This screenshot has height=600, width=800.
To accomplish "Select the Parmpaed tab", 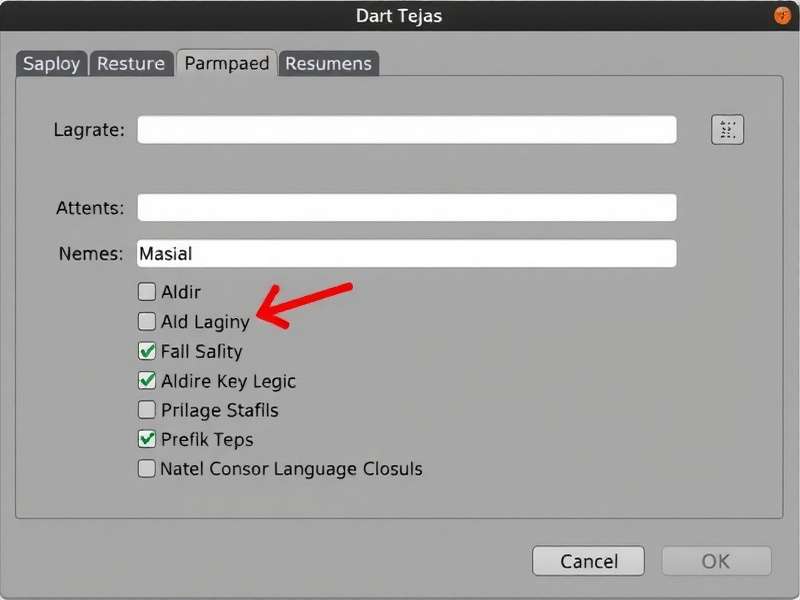I will (x=226, y=62).
